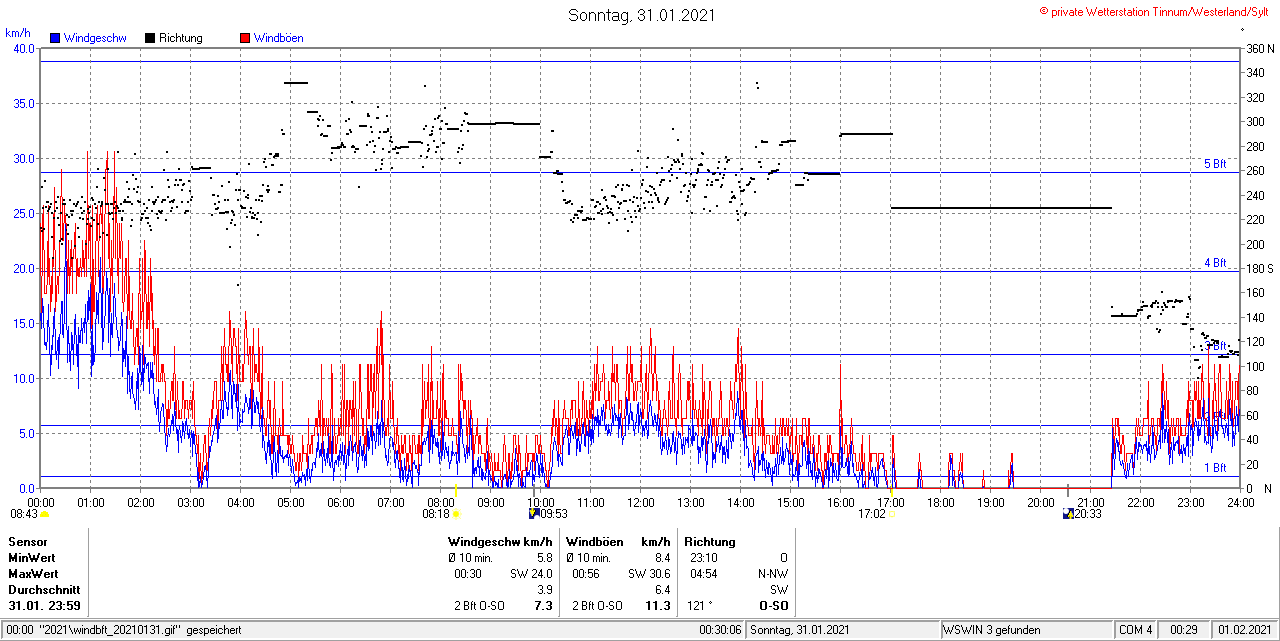
Task: Click the blue Windgeschw legend color square
Action: coord(55,38)
